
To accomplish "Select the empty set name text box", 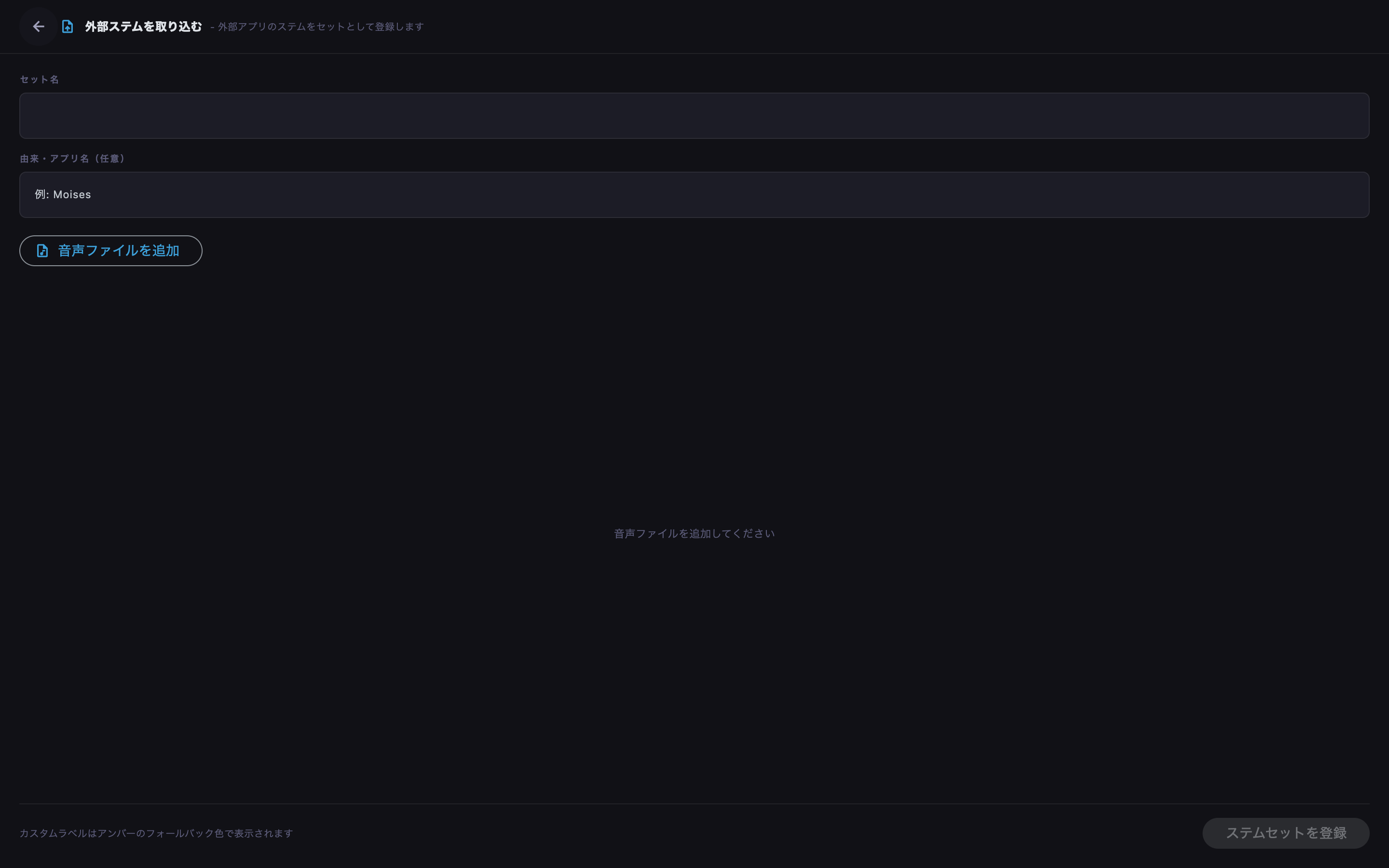I will click(x=694, y=115).
